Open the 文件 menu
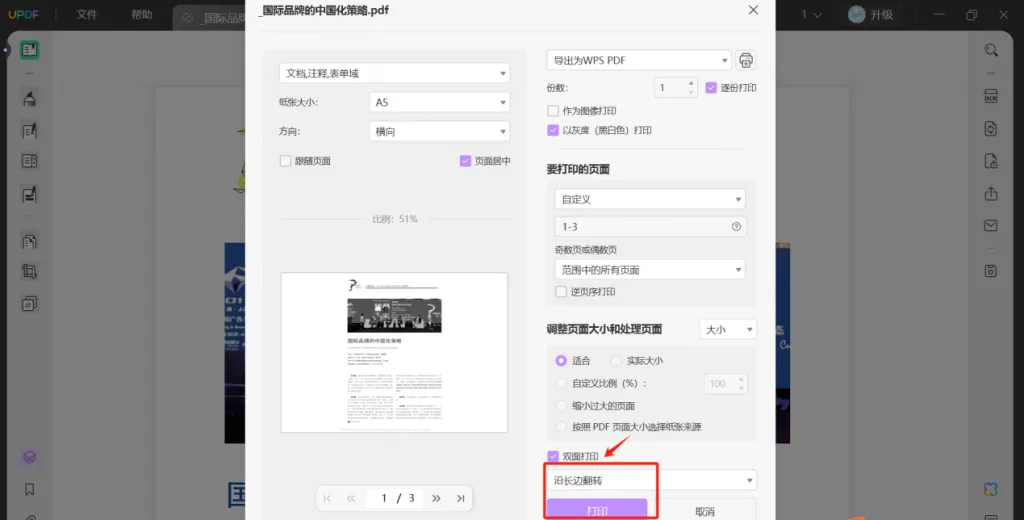This screenshot has width=1024, height=520. click(86, 15)
